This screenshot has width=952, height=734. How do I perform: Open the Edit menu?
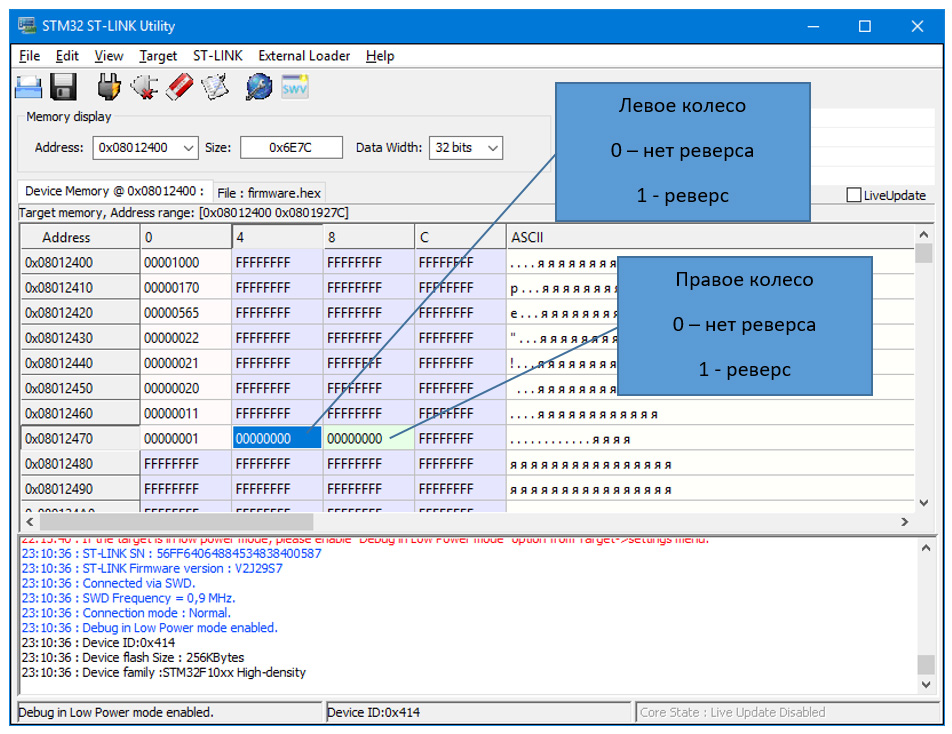tap(67, 56)
